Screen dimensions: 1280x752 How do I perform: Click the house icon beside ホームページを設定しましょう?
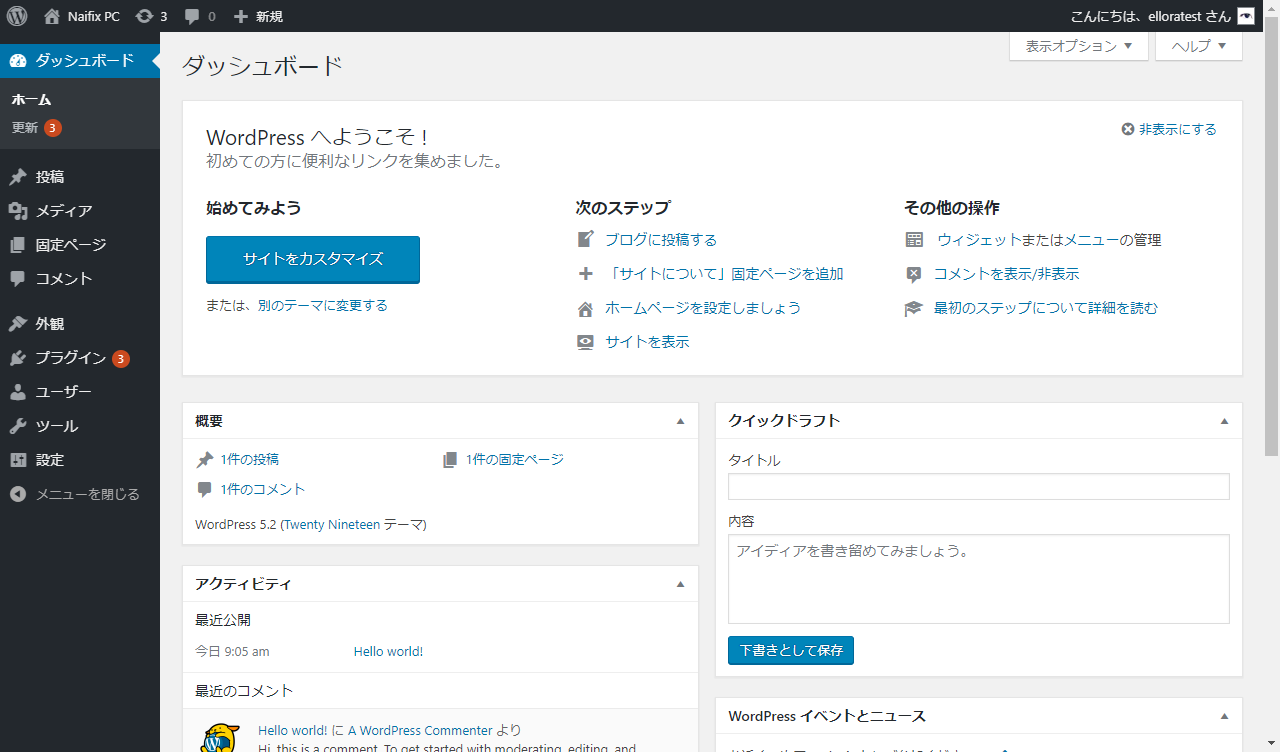[586, 308]
